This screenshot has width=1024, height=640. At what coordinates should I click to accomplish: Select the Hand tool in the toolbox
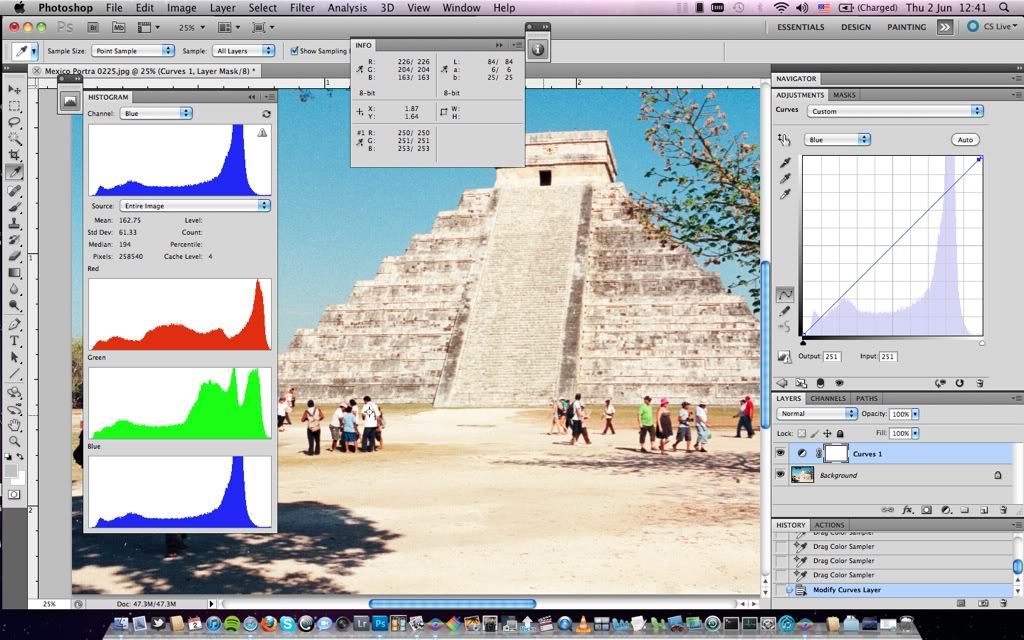click(x=15, y=424)
